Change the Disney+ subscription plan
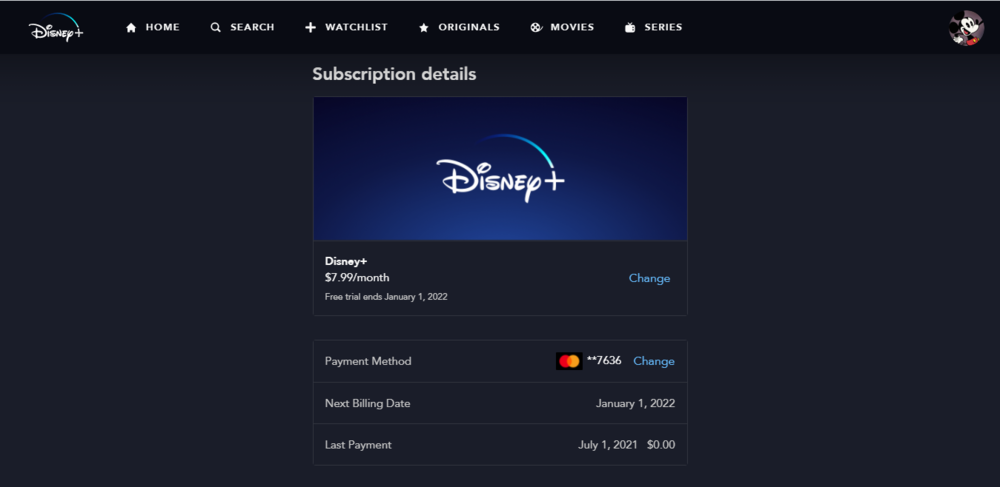 click(649, 278)
